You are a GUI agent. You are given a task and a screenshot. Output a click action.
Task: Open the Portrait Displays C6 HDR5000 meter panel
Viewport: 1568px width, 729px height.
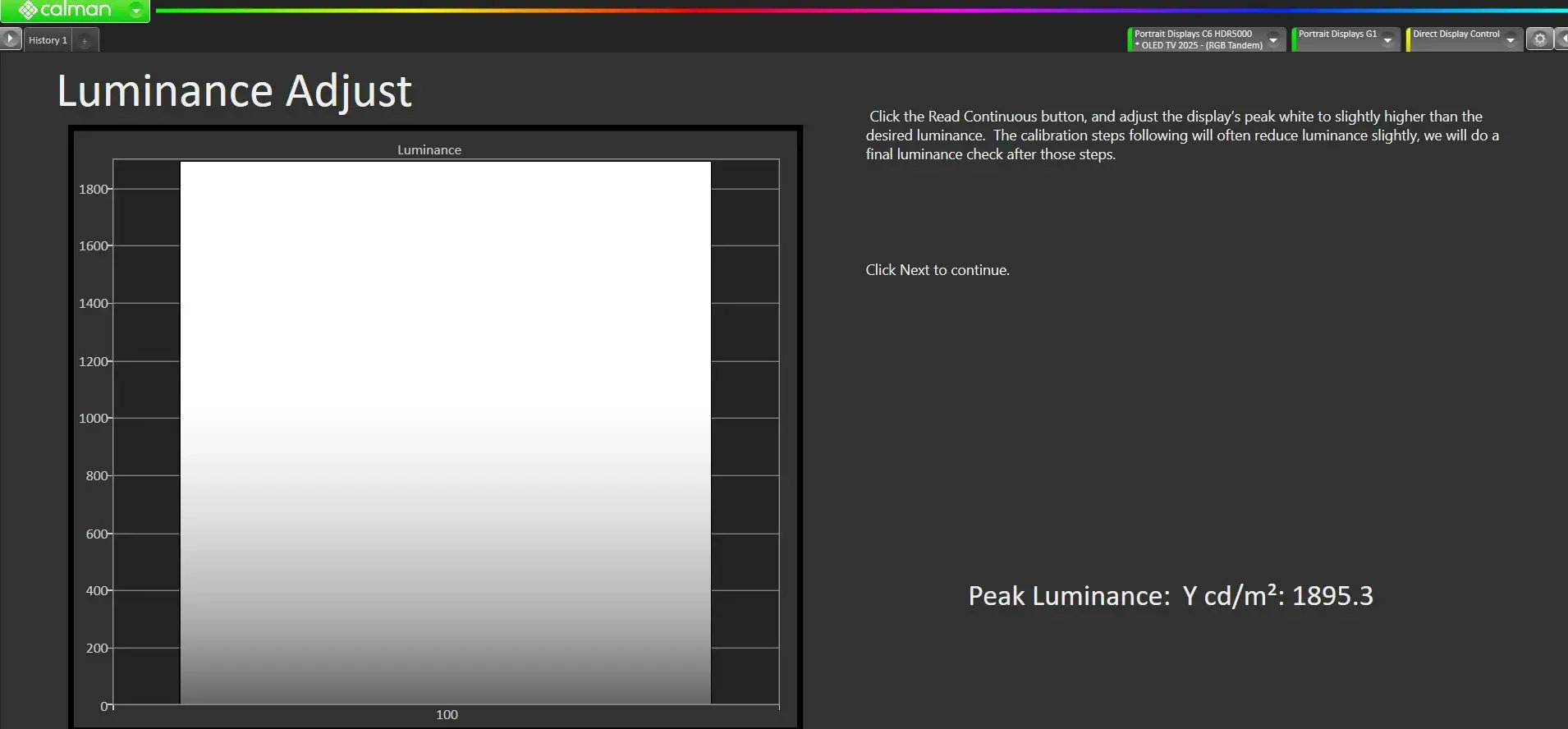1197,39
